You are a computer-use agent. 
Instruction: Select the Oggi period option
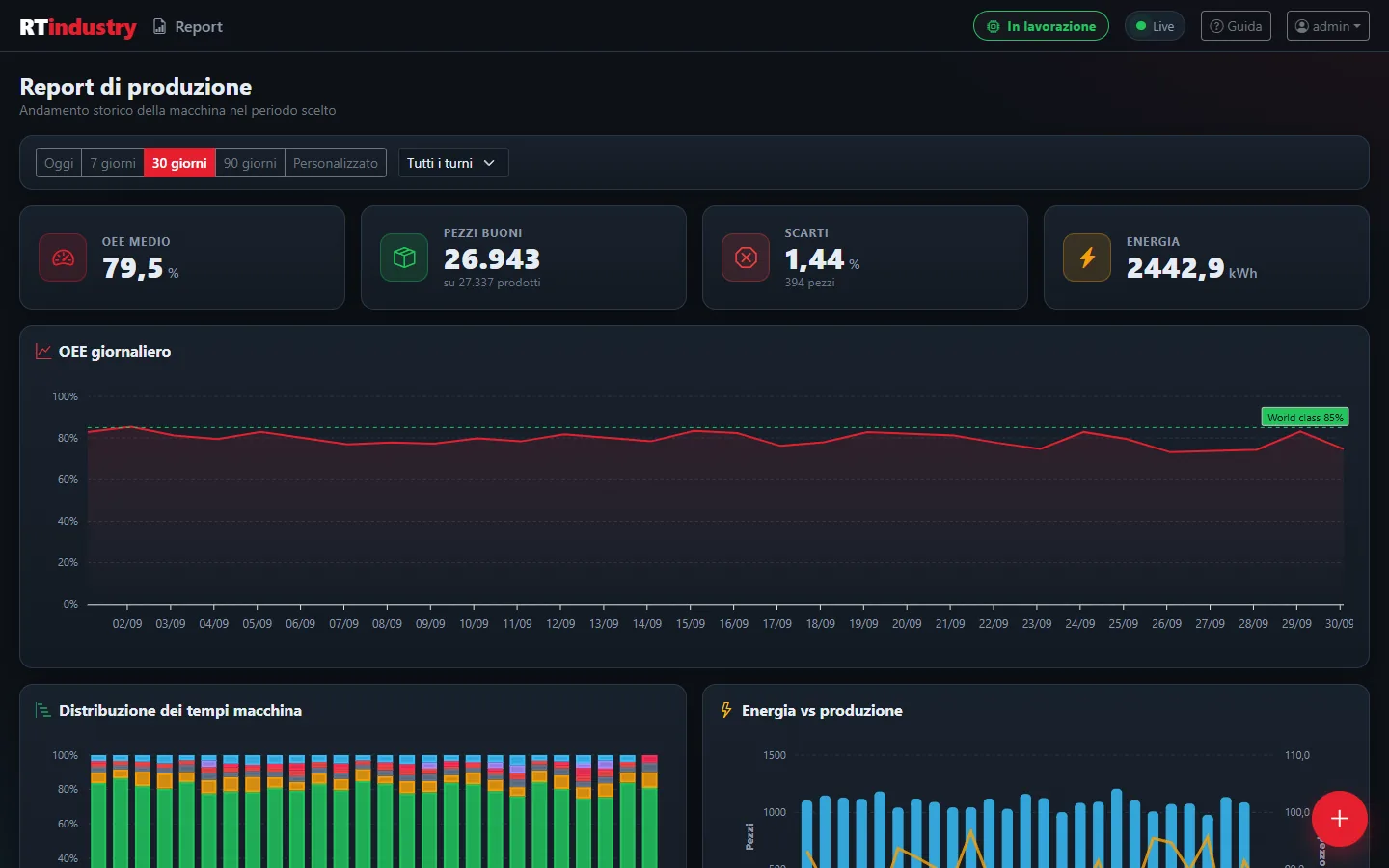[x=59, y=163]
